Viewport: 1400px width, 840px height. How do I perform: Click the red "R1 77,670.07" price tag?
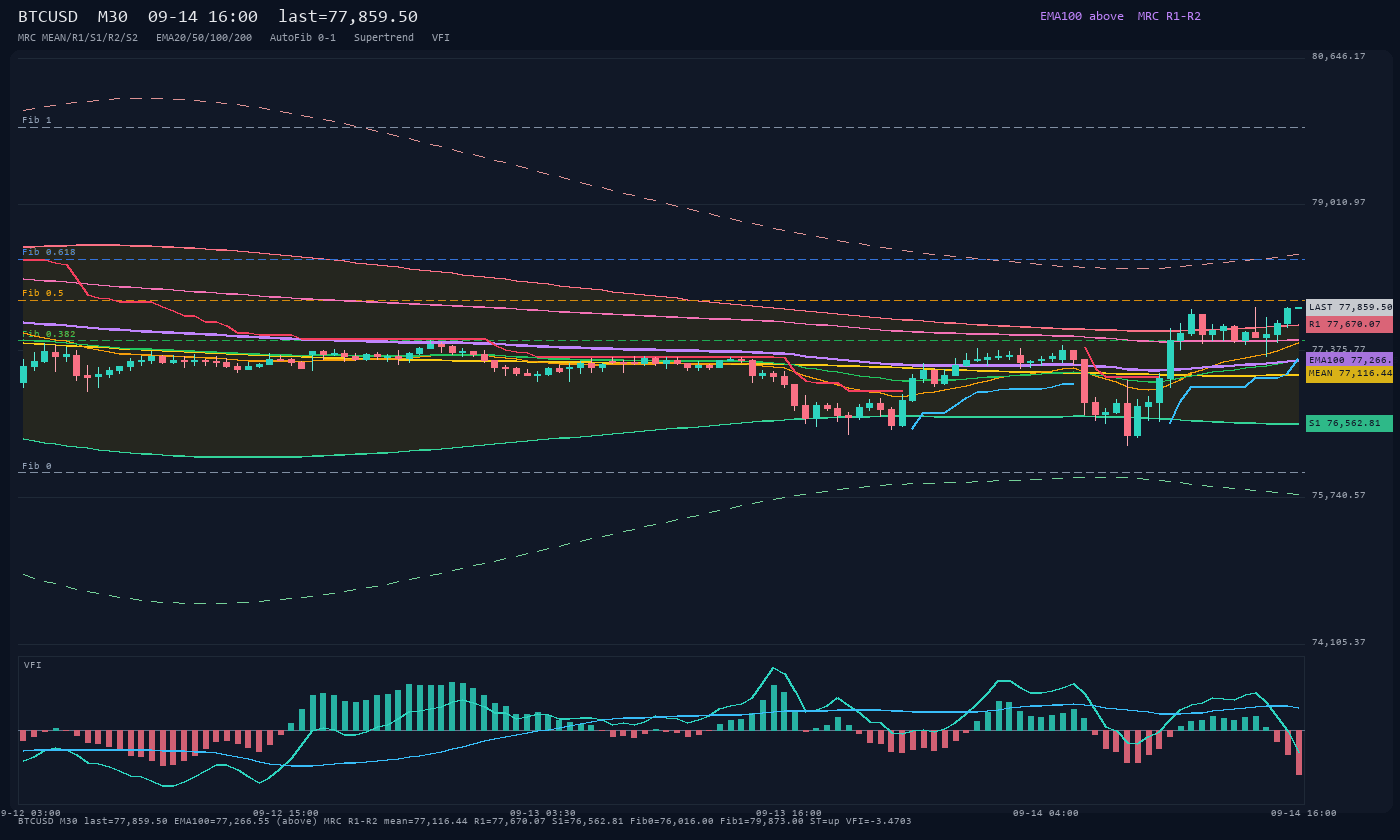[1349, 324]
